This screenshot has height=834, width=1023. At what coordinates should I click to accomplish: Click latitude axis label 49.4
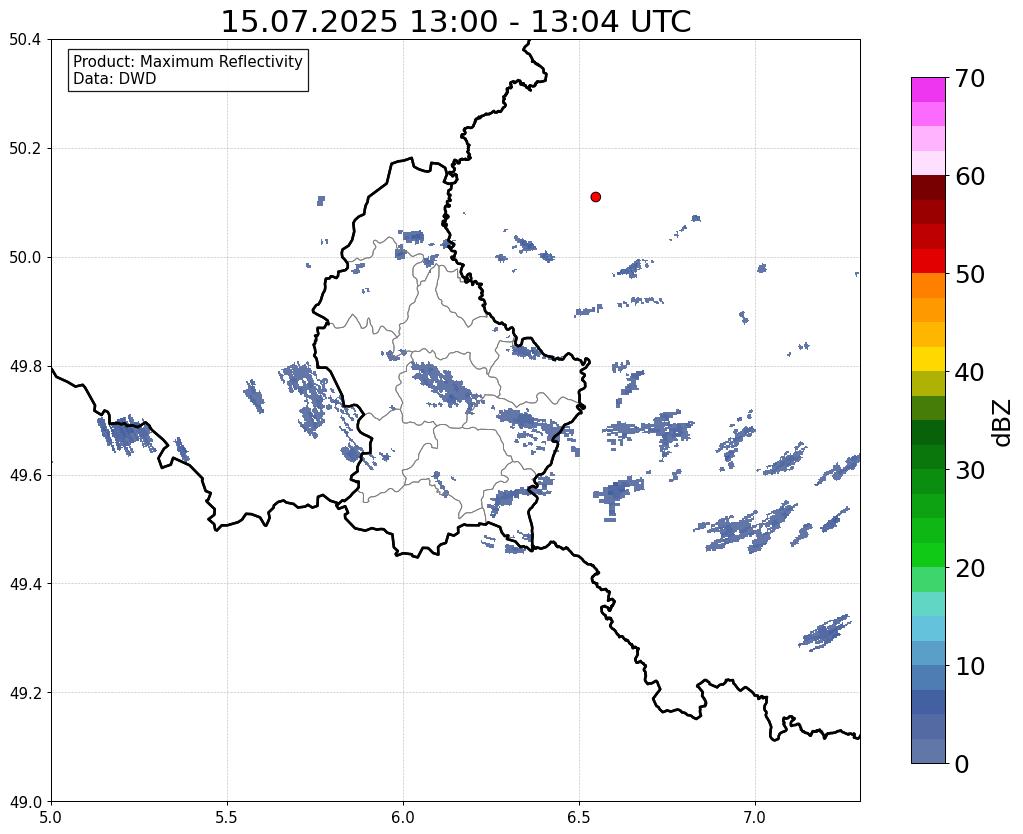pyautogui.click(x=25, y=584)
